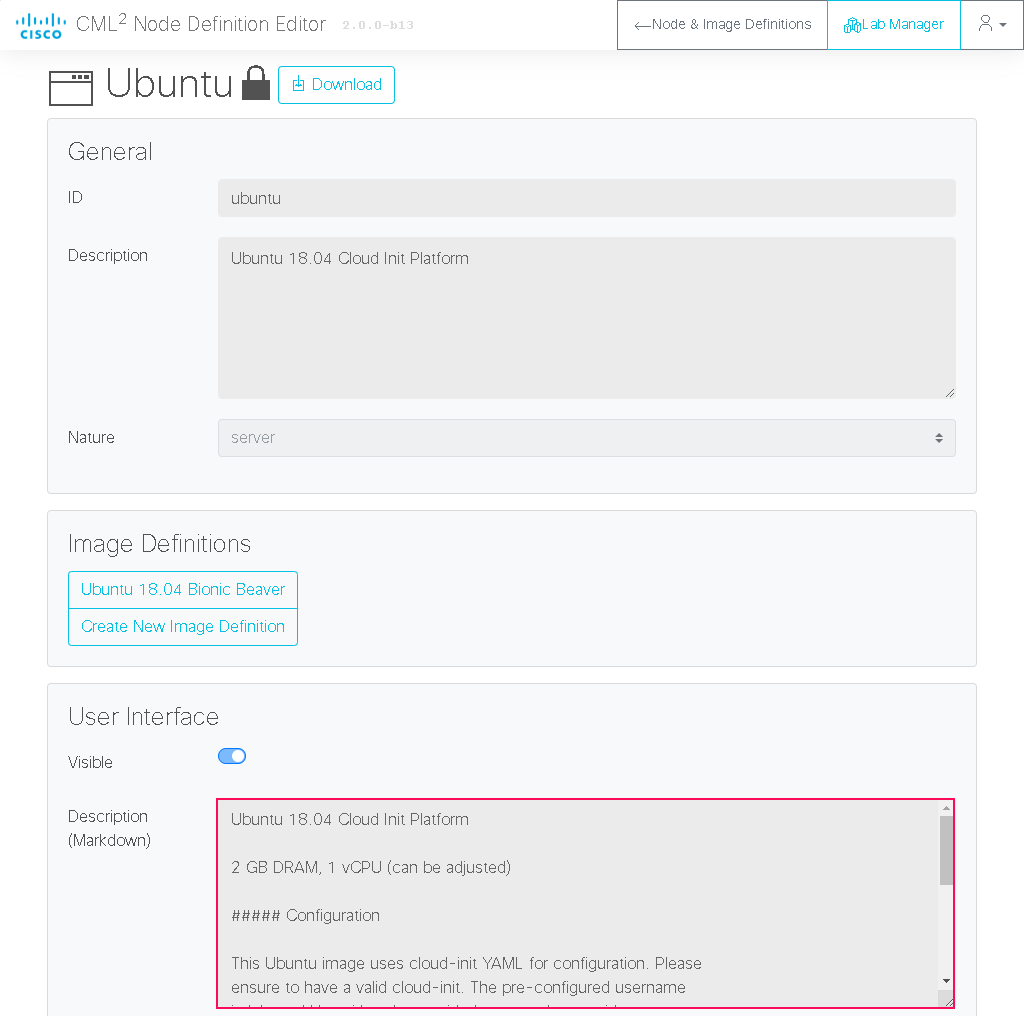The height and width of the screenshot is (1016, 1024).
Task: Click the Image Definitions heading
Action: tap(159, 544)
